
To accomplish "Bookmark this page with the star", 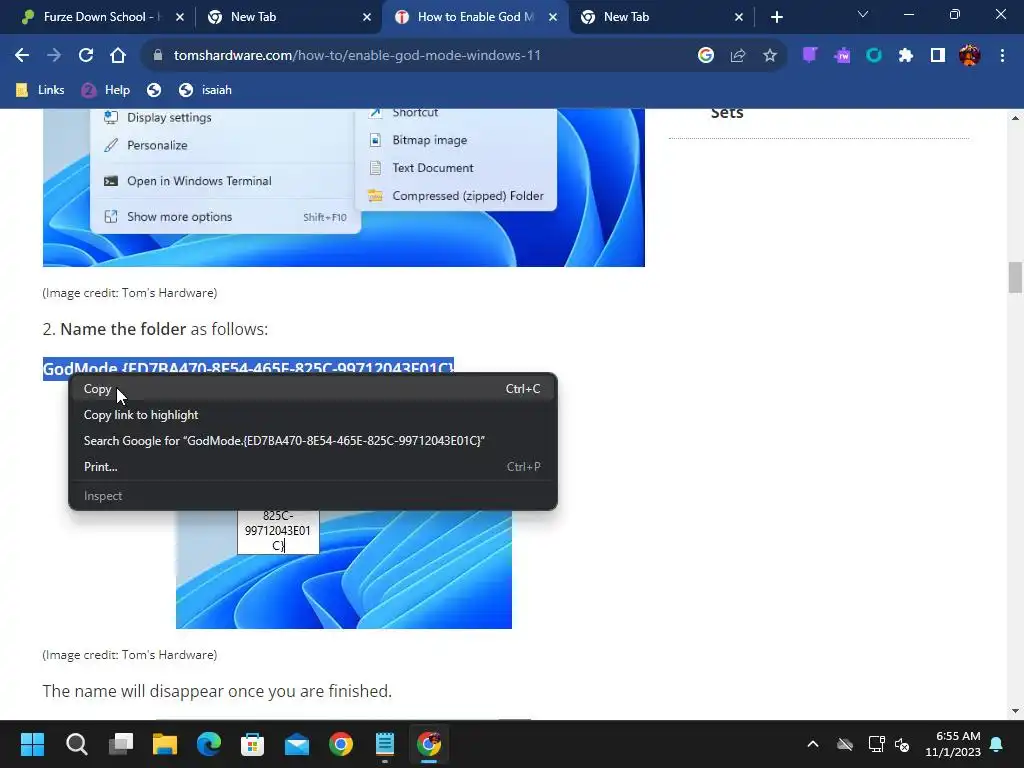I will [x=770, y=56].
